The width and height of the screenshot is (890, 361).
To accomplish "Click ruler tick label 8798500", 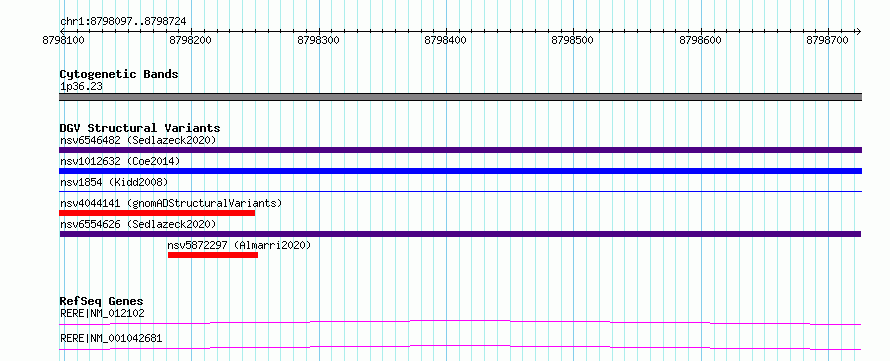I will click(x=573, y=40).
